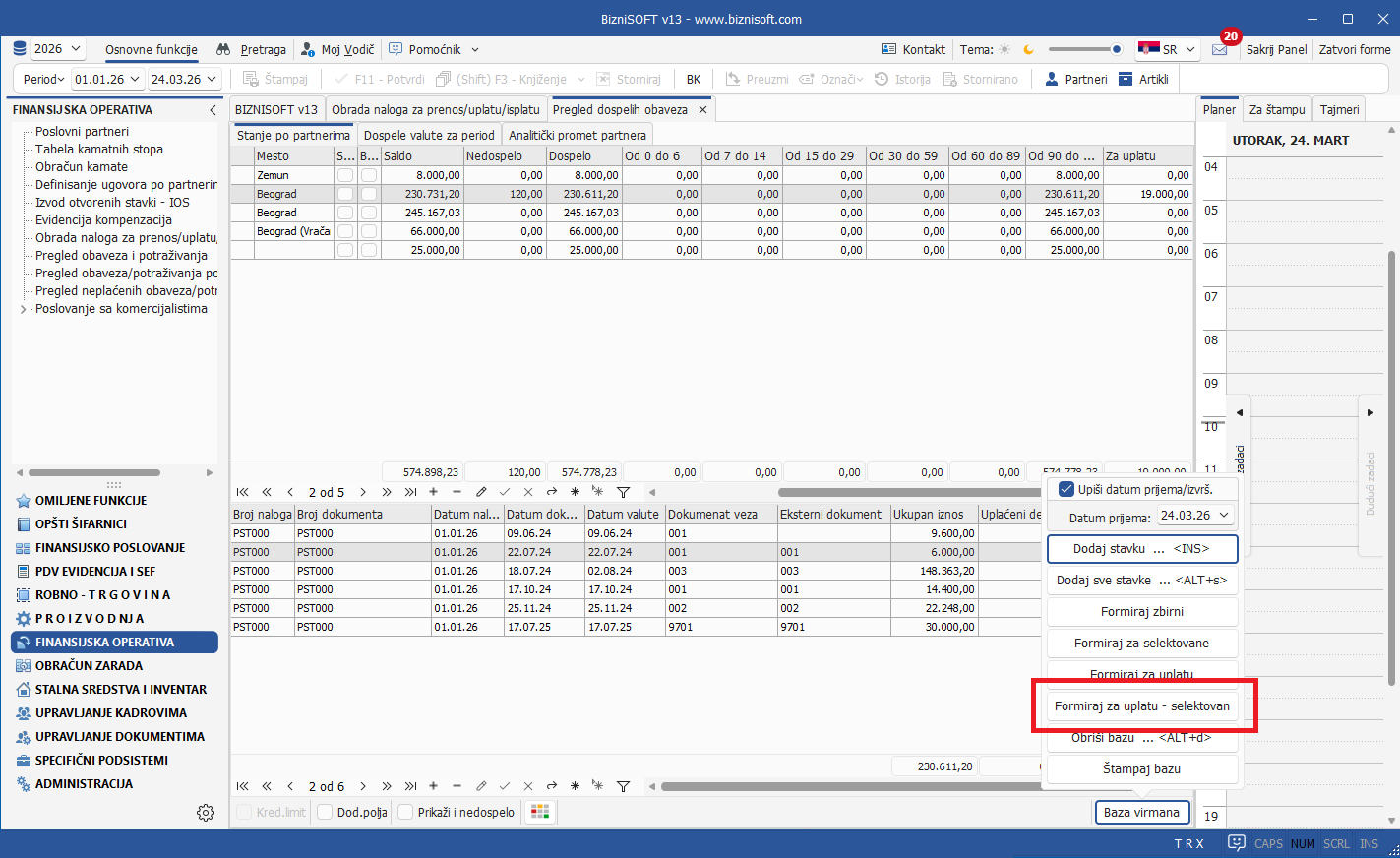This screenshot has height=858, width=1400.
Task: Select OBRAČUN ZARADA module in sidebar
Action: click(x=90, y=665)
